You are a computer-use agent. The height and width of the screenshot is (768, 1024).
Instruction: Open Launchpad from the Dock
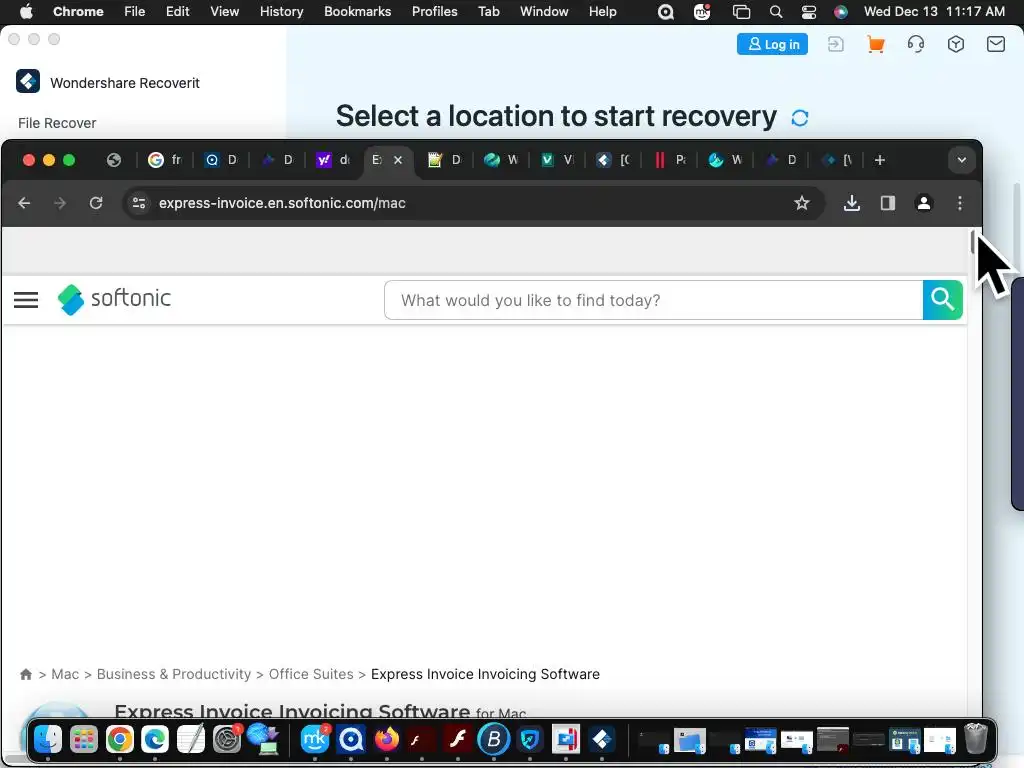84,739
